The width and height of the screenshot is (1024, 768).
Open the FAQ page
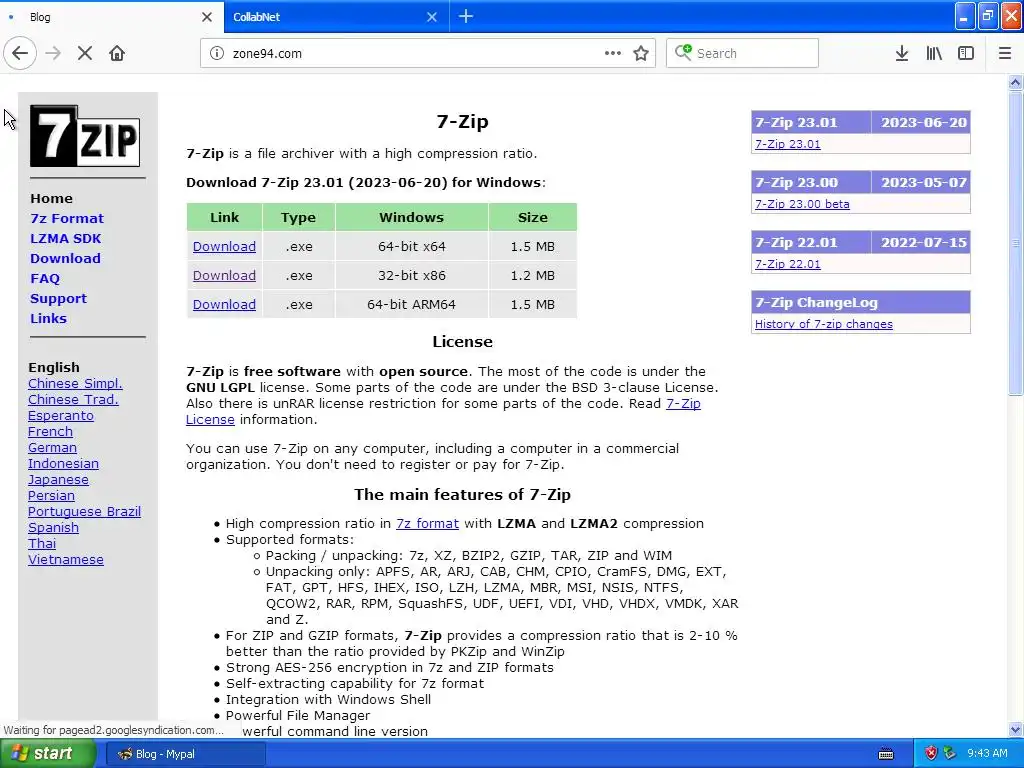pos(44,278)
